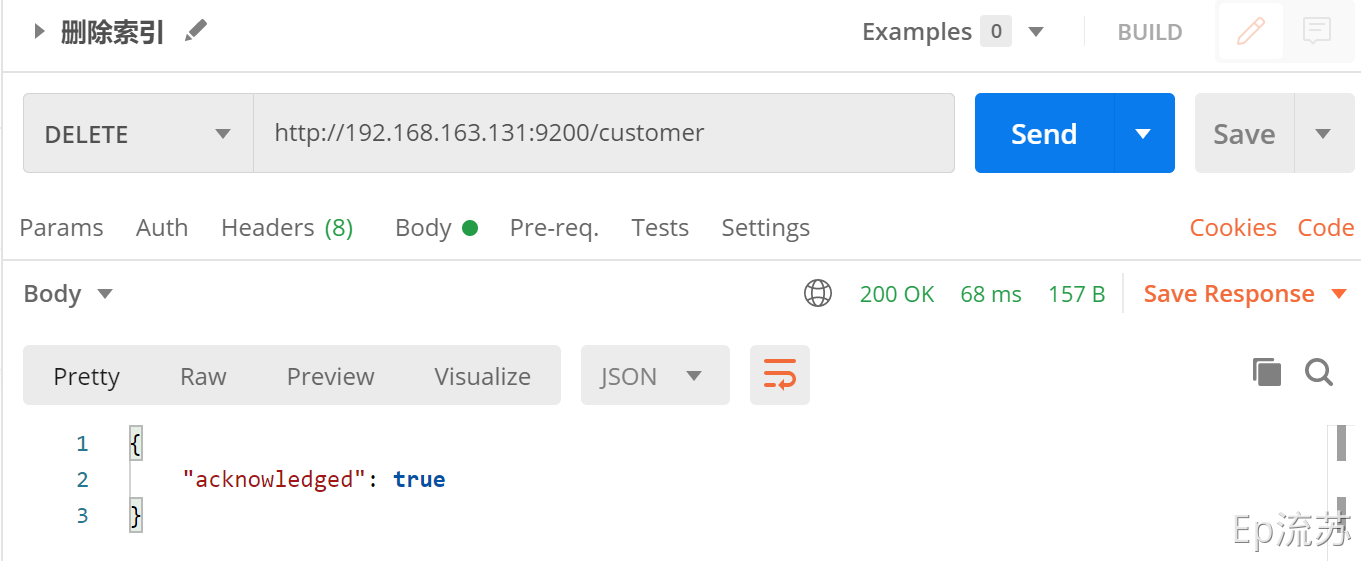
Task: Switch to the Visualize response view
Action: 482,376
